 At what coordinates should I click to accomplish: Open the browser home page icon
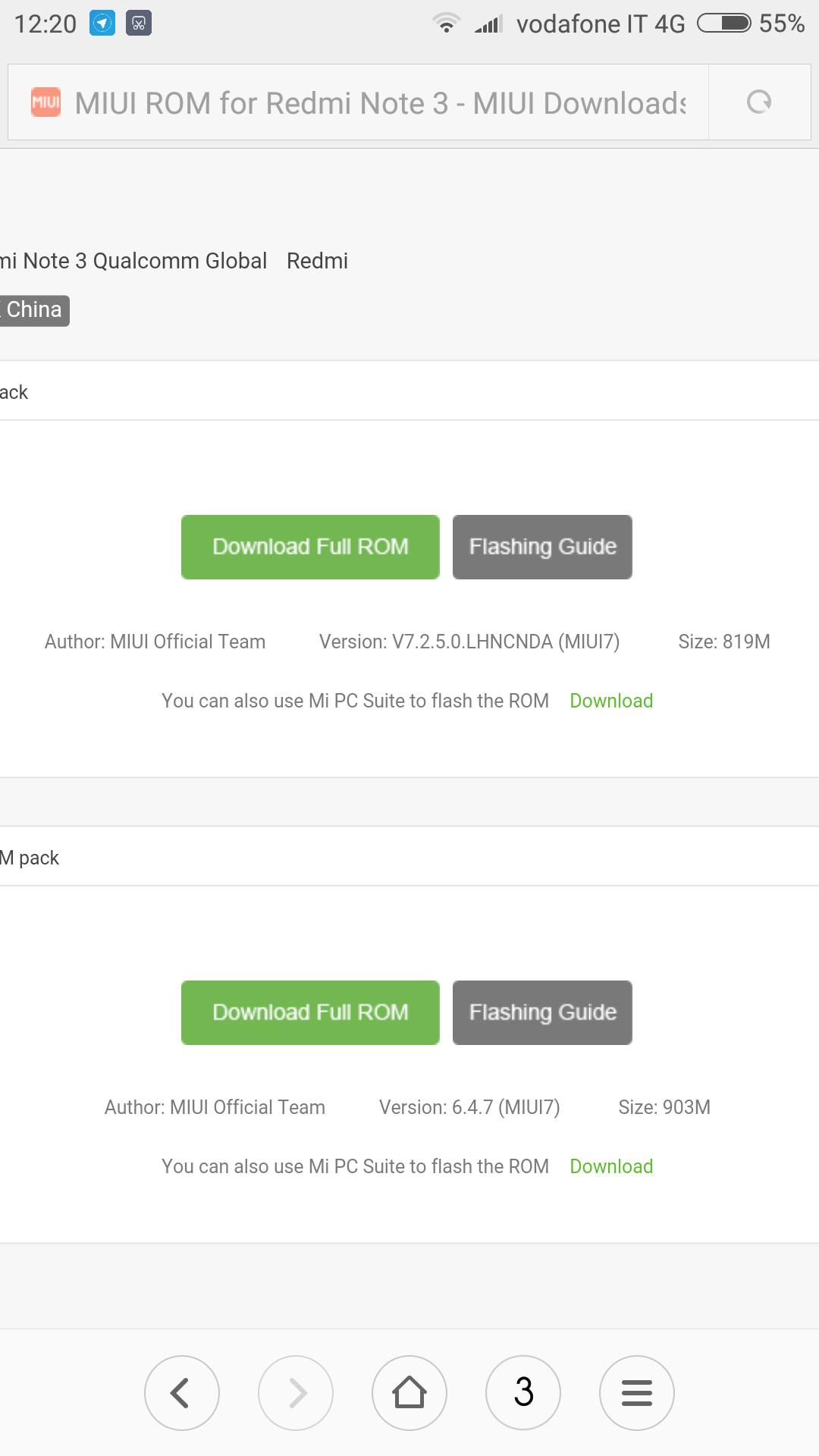[409, 1393]
